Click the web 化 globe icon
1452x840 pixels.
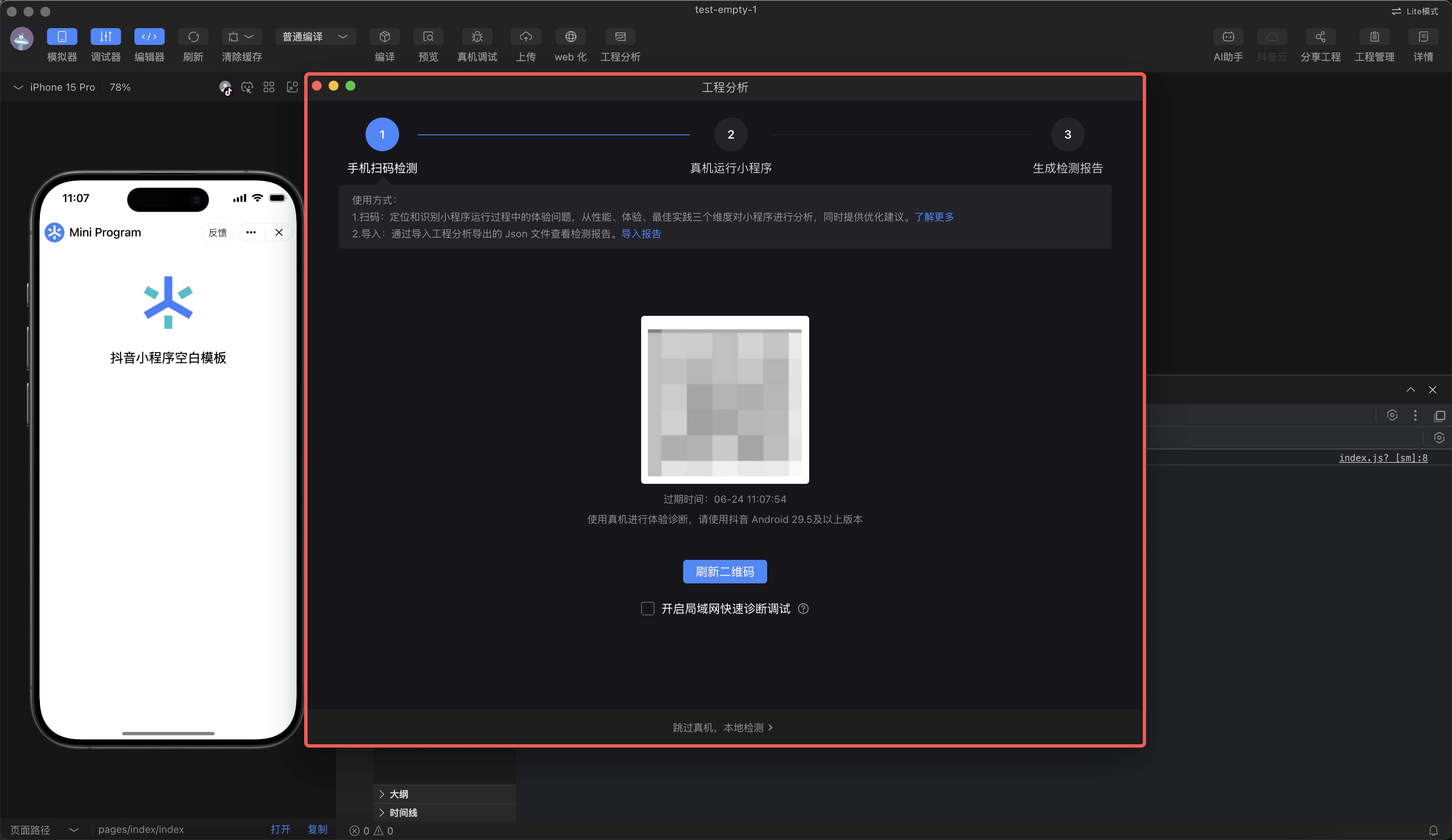pos(571,37)
